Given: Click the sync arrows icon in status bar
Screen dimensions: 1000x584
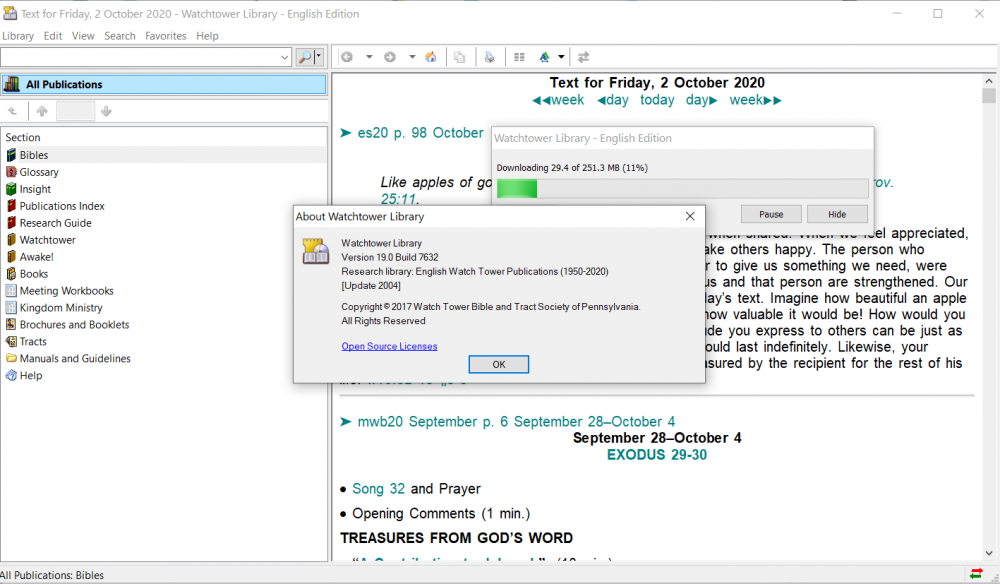Looking at the screenshot, I should (x=975, y=574).
